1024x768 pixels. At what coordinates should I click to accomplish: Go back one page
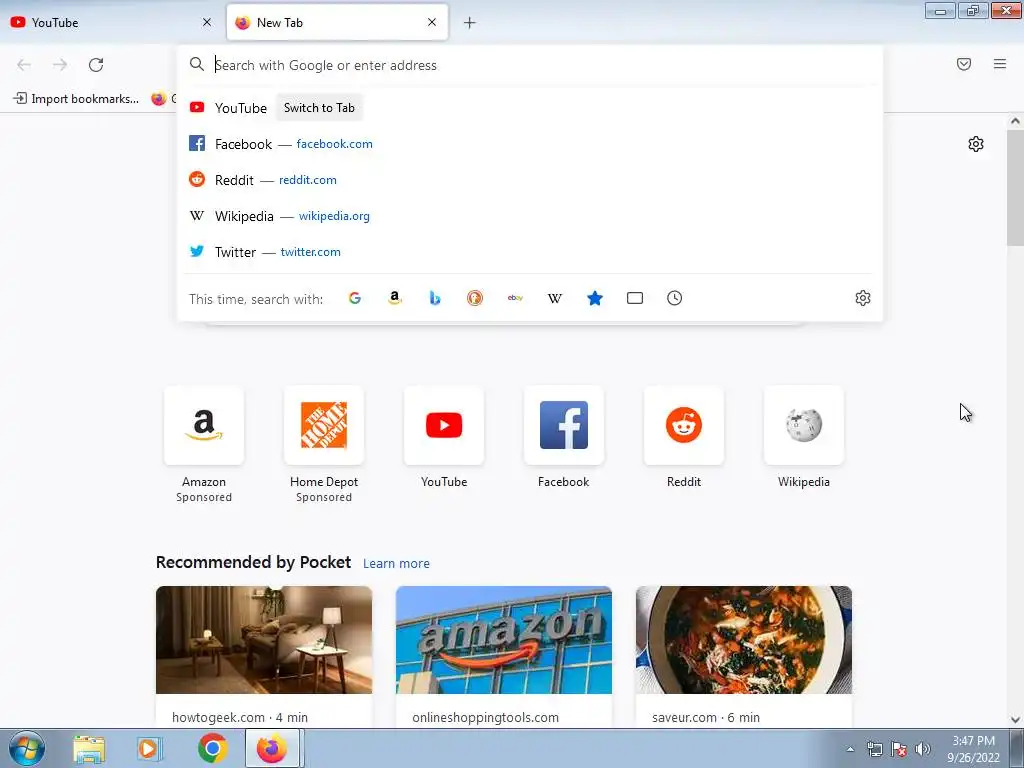[x=24, y=65]
